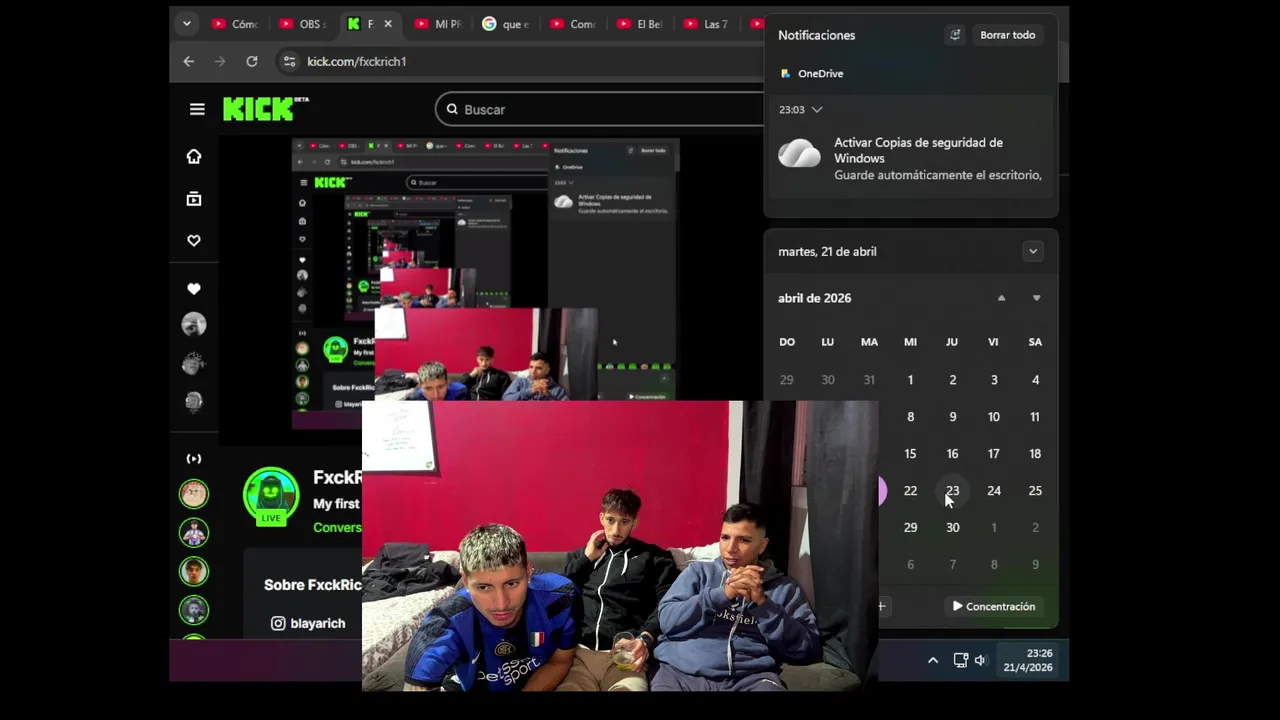Image resolution: width=1280 pixels, height=720 pixels.
Task: Select day 31 of previous month
Action: coord(869,380)
